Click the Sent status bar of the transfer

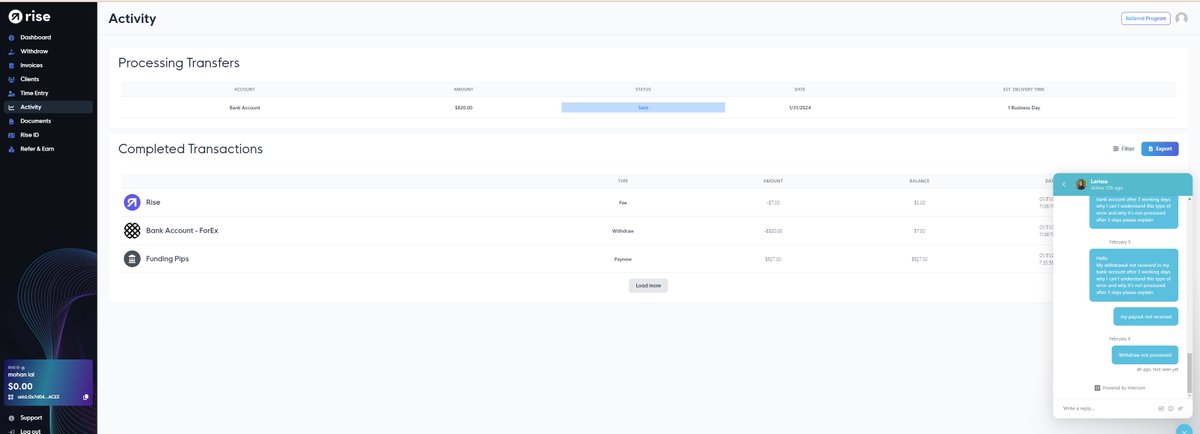click(x=643, y=107)
